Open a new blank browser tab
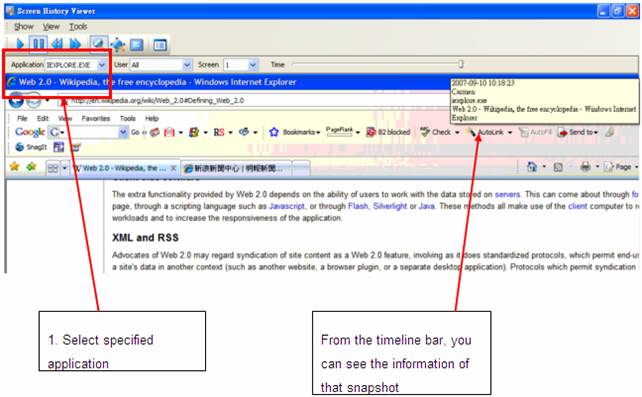Viewport: 642px width, 397px height. point(301,168)
